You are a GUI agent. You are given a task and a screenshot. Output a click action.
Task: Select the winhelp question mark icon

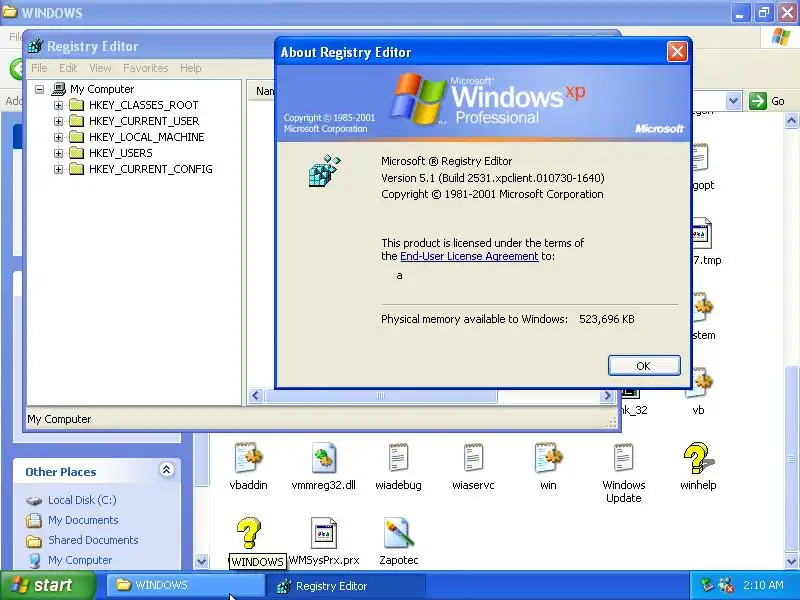coord(697,458)
